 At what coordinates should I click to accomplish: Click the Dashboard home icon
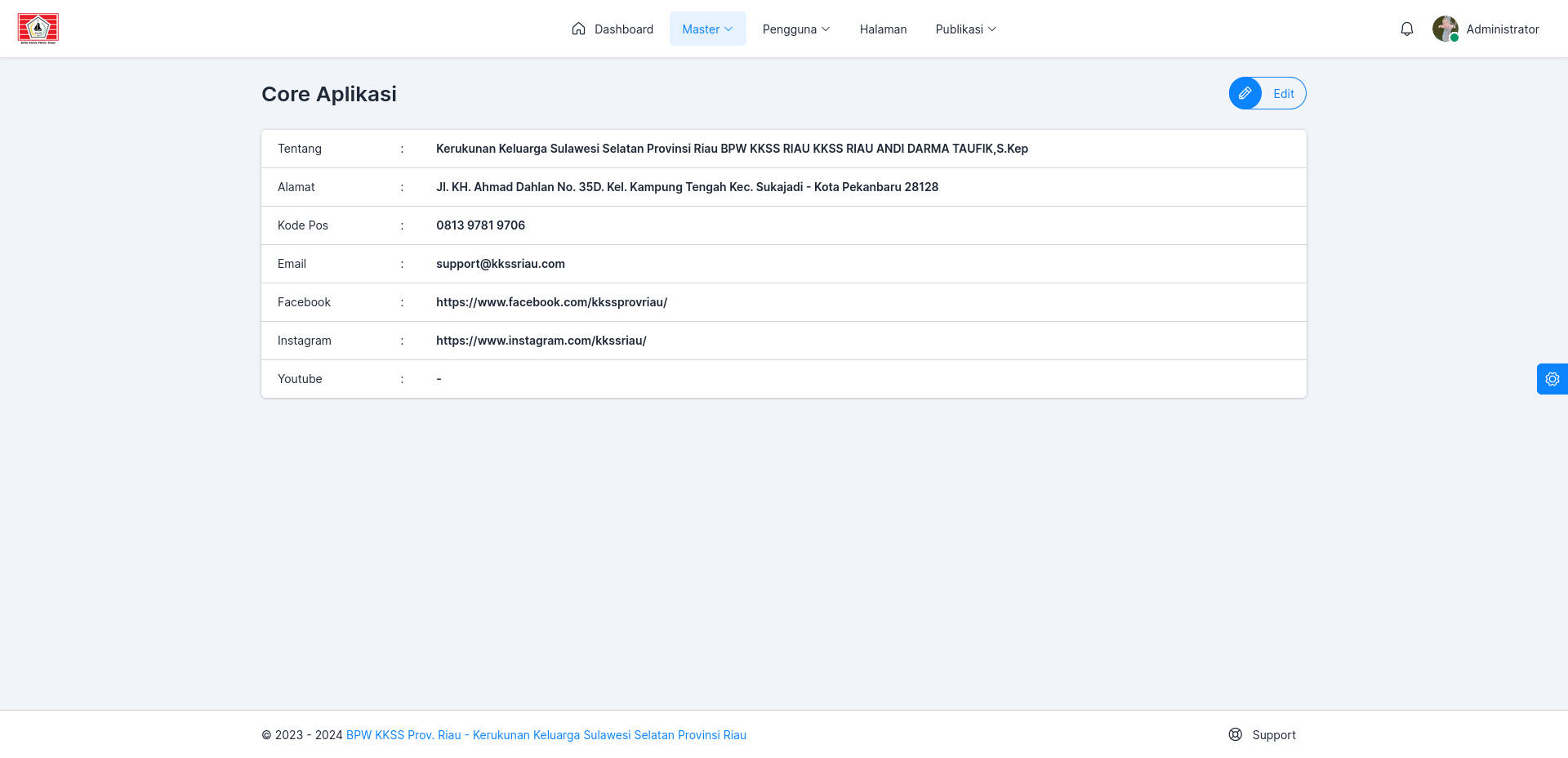(579, 29)
